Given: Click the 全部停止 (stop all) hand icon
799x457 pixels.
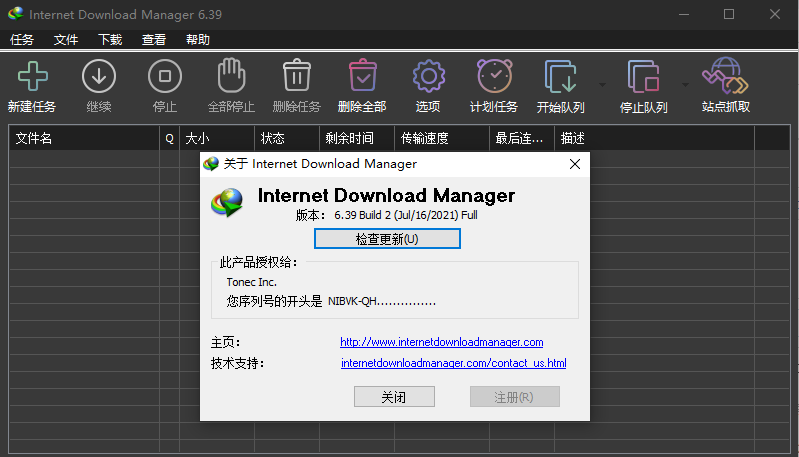Looking at the screenshot, I should tap(231, 75).
